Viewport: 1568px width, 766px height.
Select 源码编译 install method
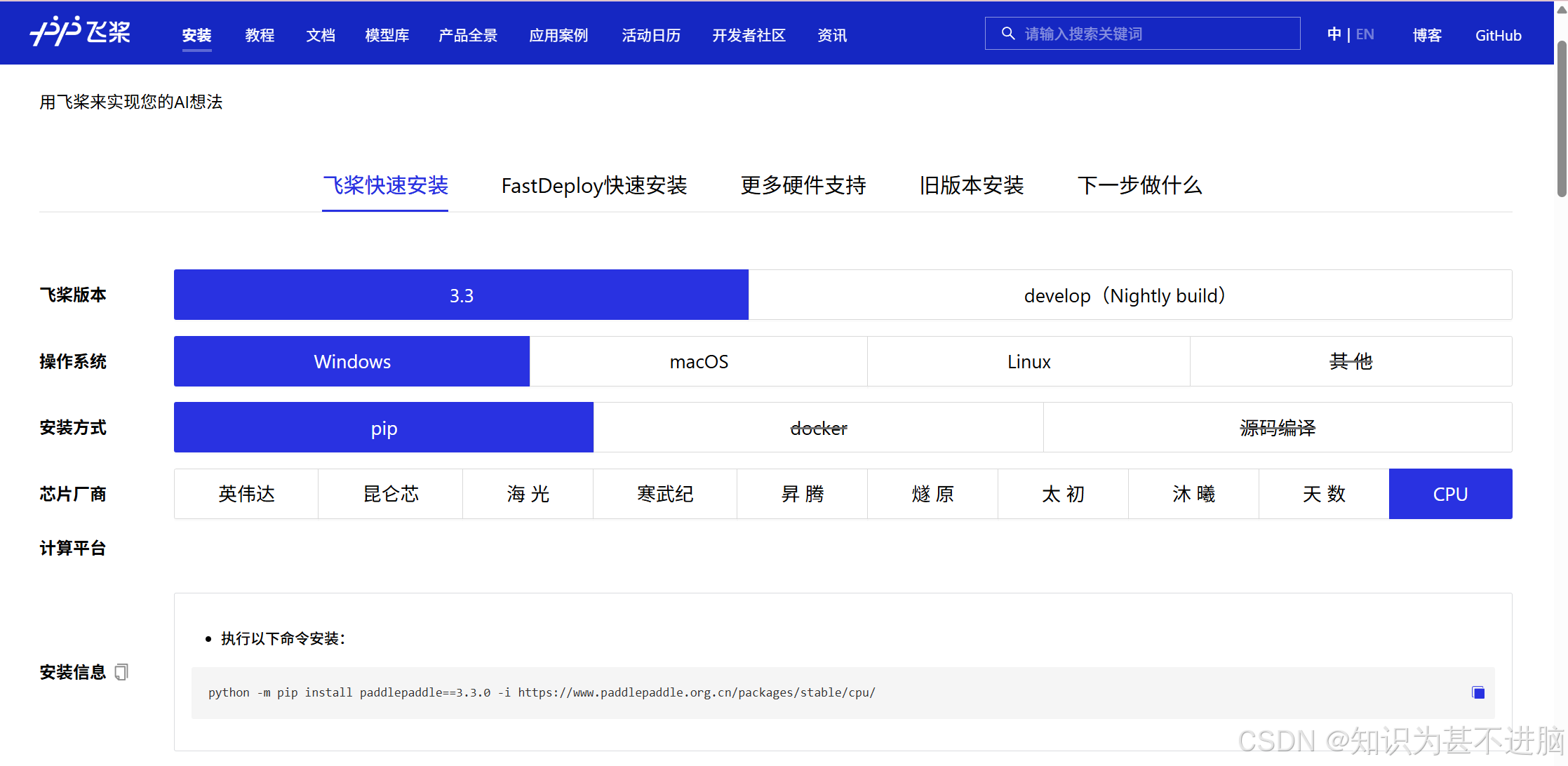1278,427
